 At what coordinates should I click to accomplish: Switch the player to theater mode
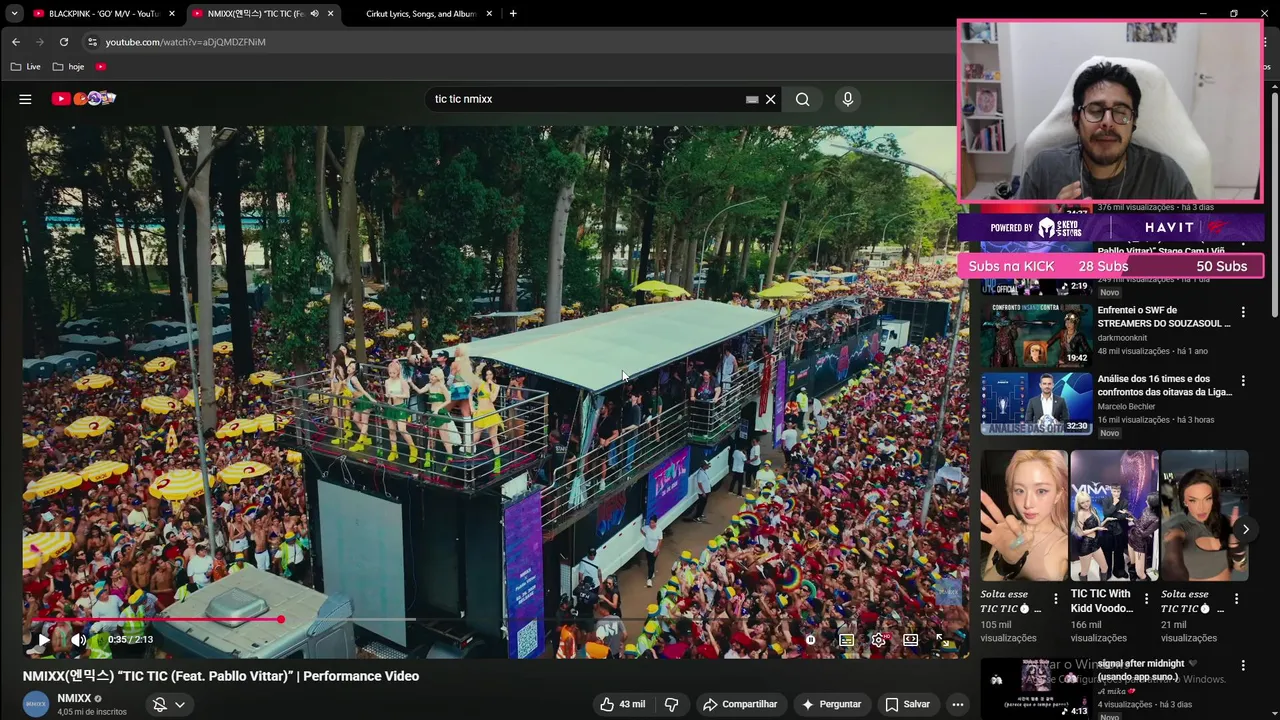tap(910, 640)
